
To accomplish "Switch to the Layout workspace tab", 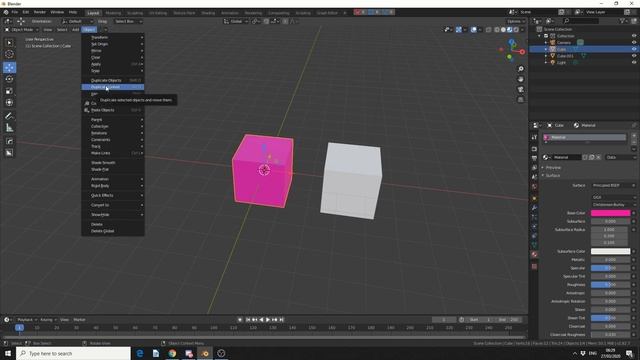I will [93, 13].
